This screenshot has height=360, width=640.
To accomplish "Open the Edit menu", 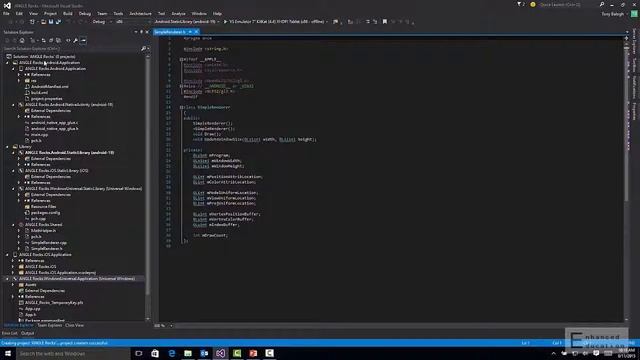I will [19, 13].
